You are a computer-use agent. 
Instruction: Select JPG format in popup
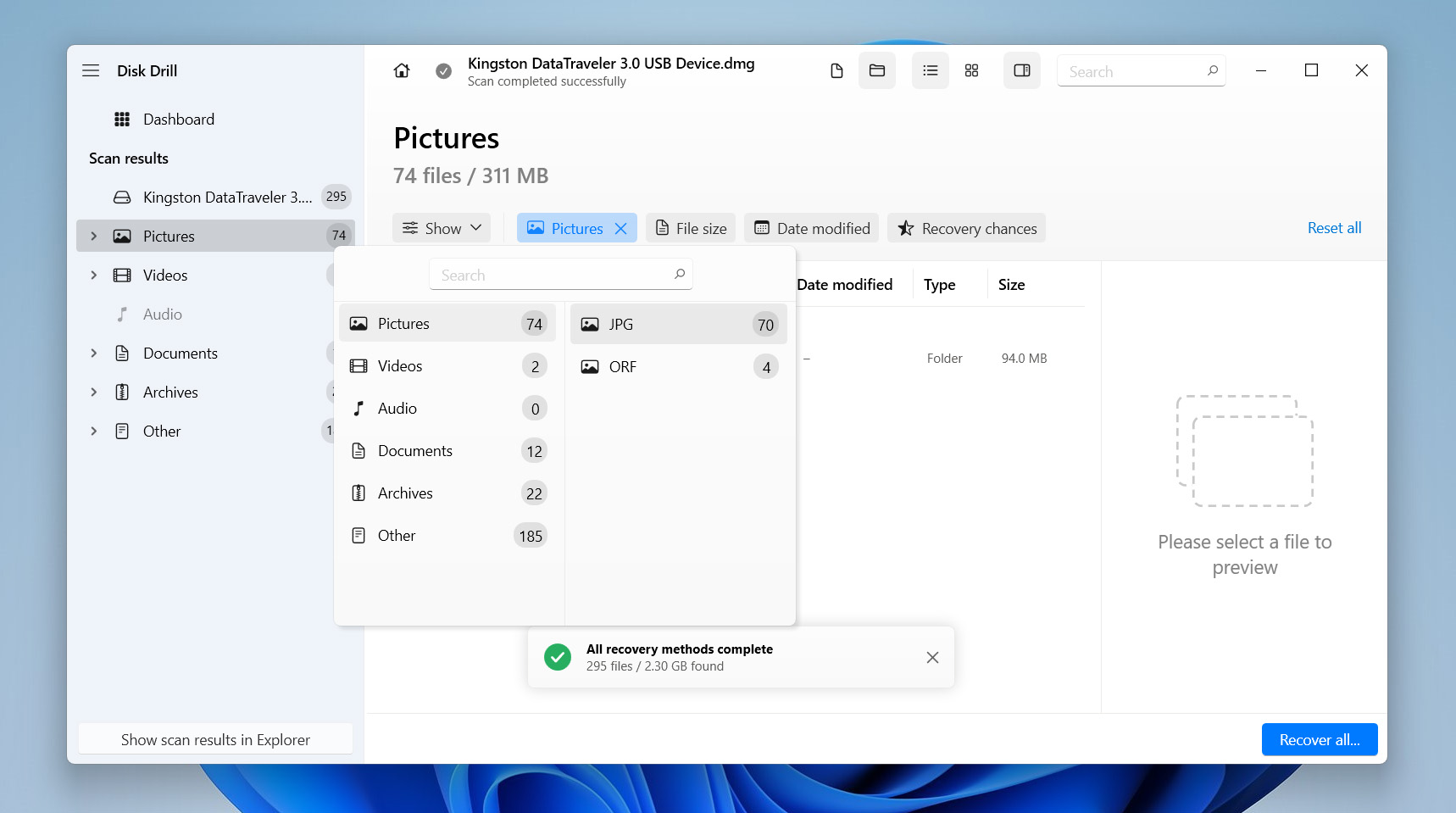(679, 325)
